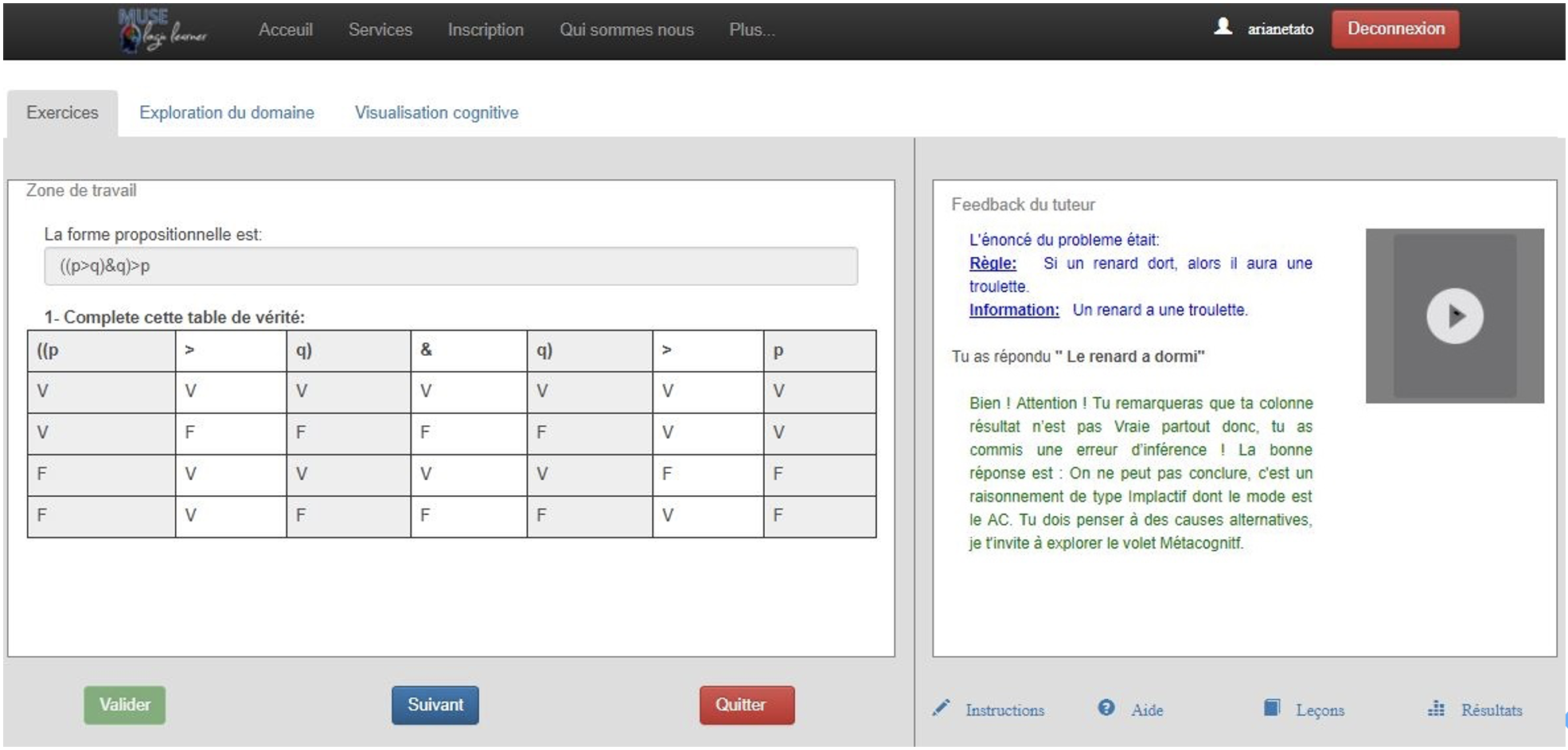Image resolution: width=1568 pixels, height=750 pixels.
Task: Open the Aide link
Action: point(1147,710)
